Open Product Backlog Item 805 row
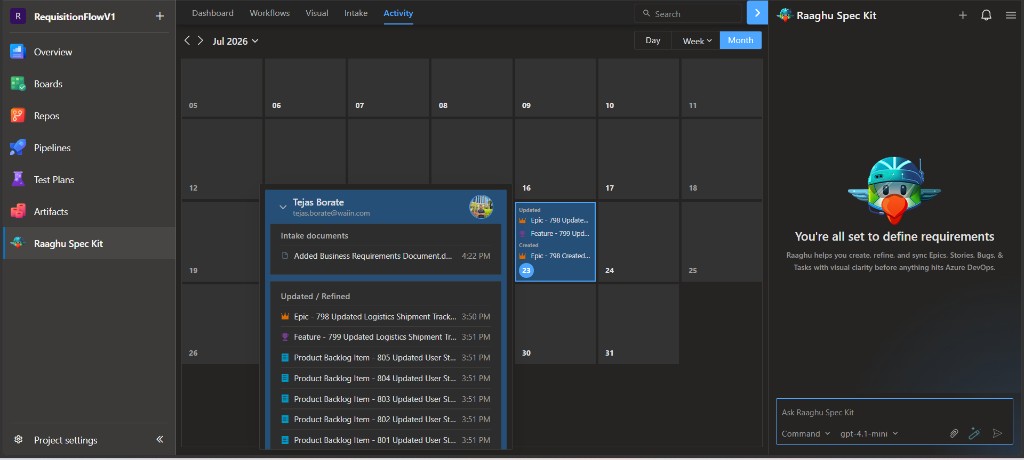 [385, 357]
